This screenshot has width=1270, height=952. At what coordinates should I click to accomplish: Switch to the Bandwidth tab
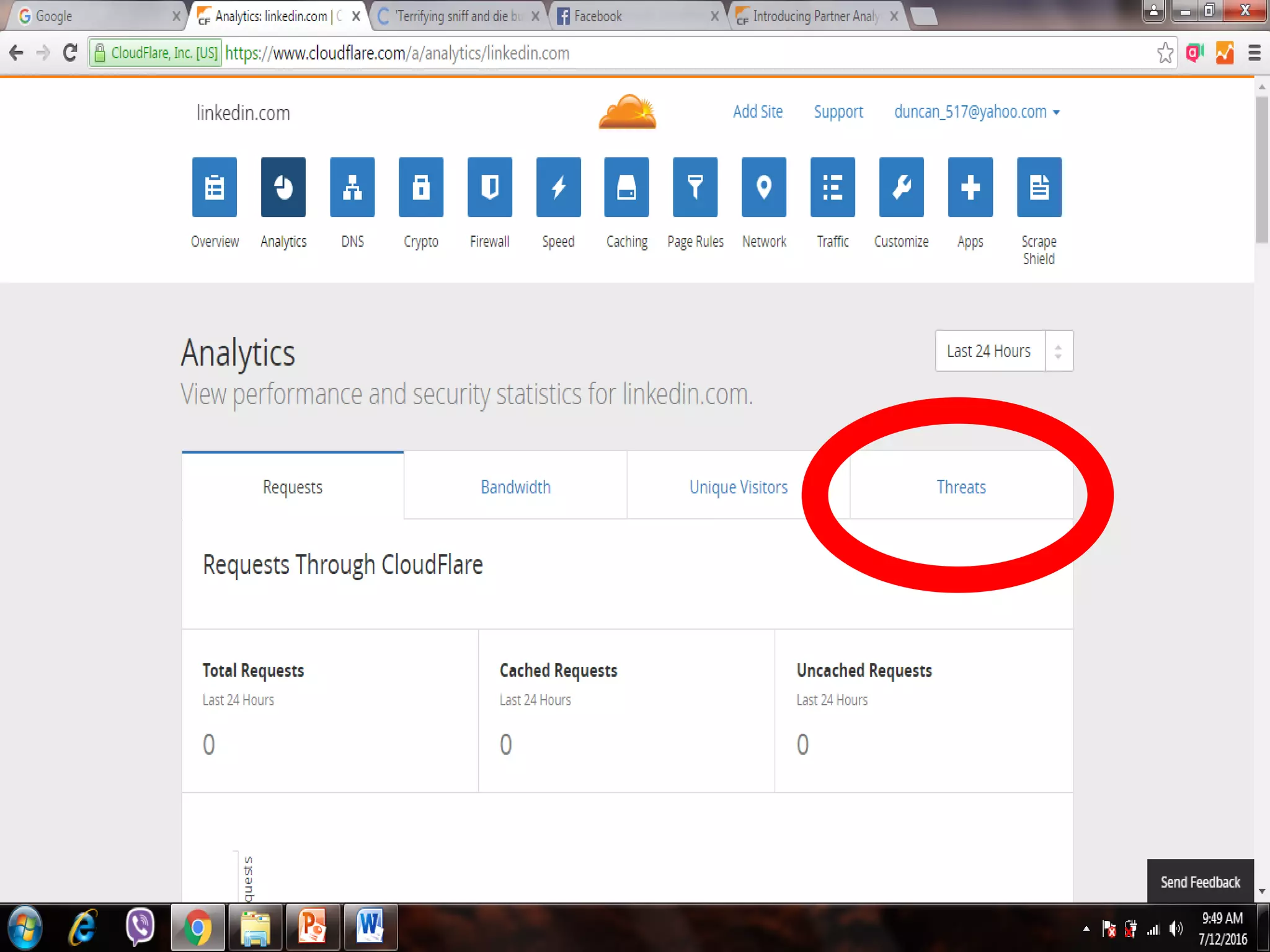pos(515,487)
